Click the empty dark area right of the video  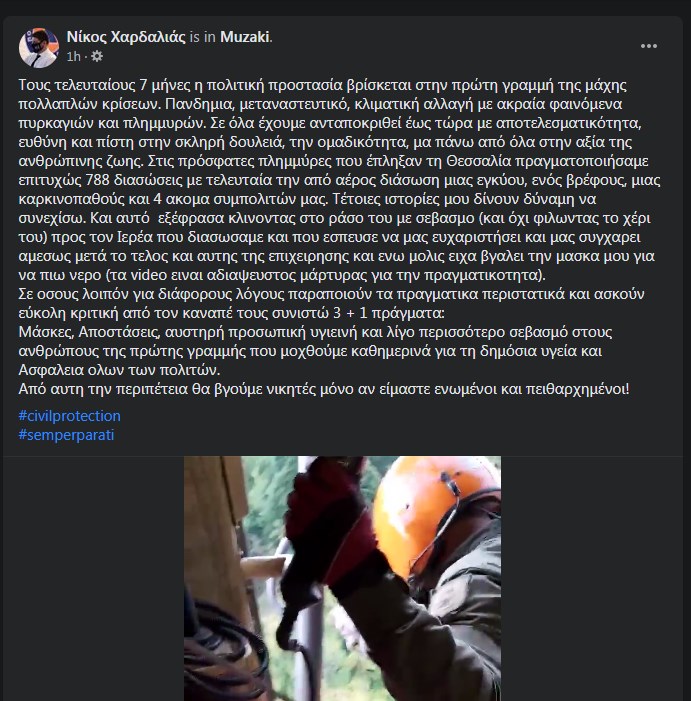pos(592,579)
